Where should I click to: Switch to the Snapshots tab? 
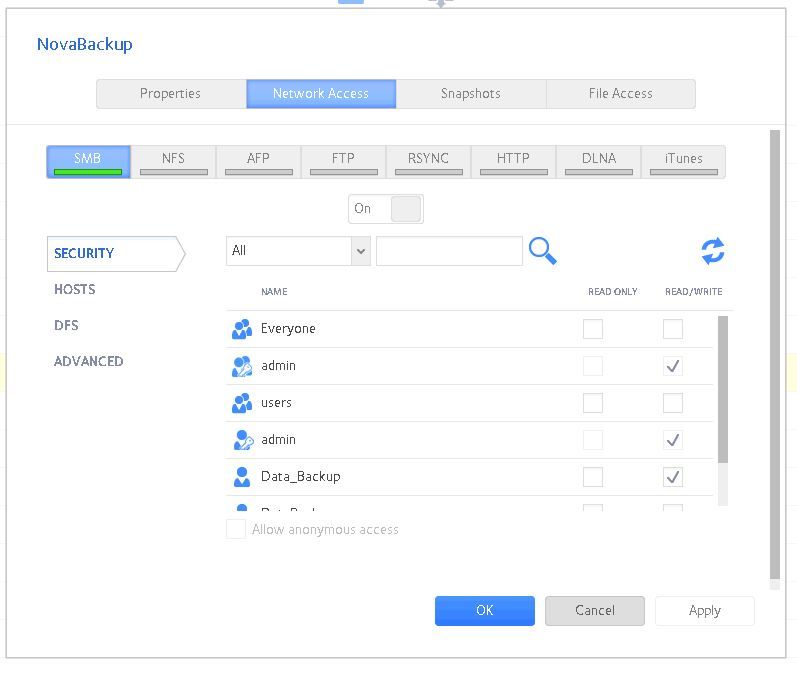pyautogui.click(x=470, y=94)
